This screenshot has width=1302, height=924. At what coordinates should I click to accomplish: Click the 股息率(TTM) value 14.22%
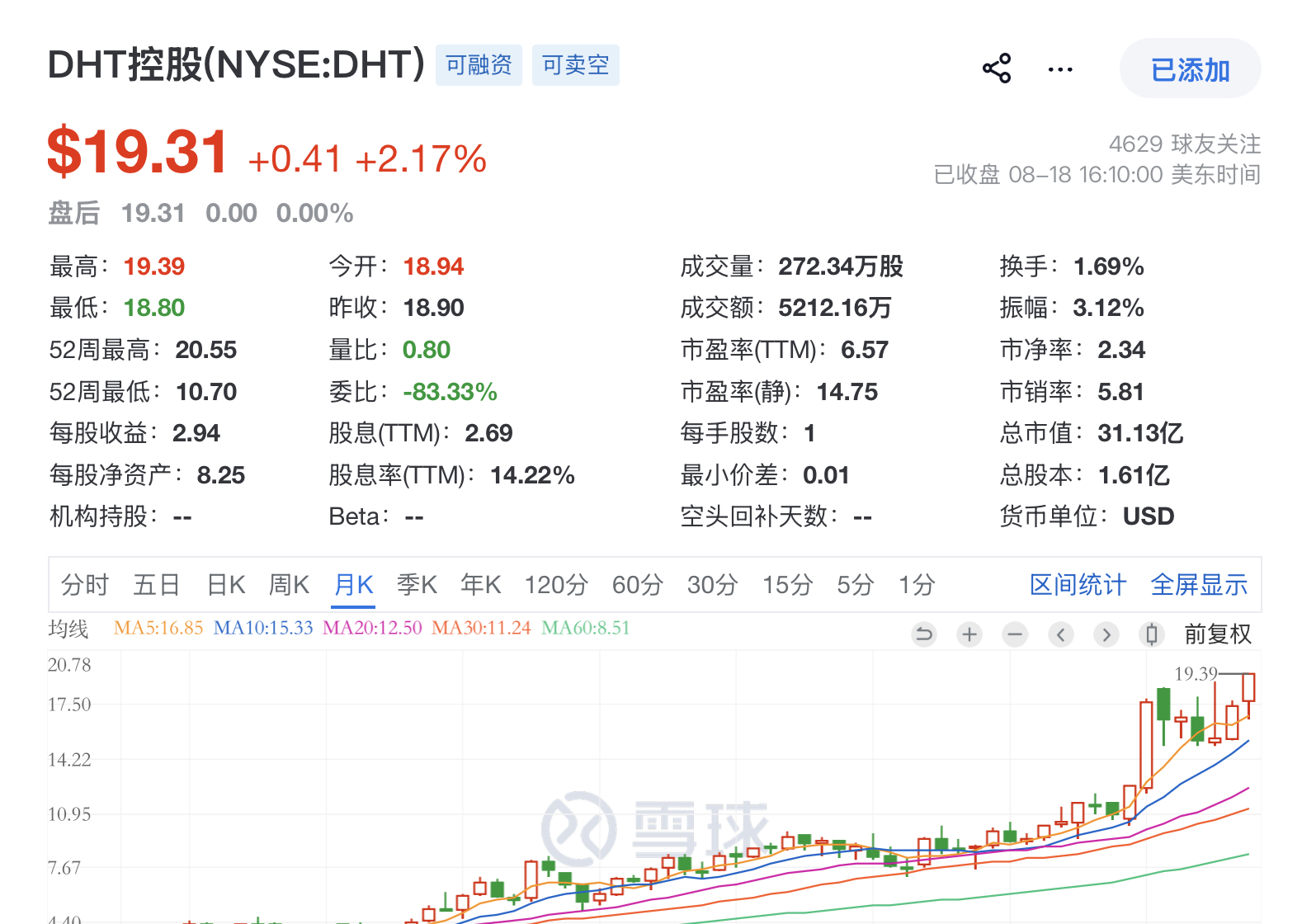532,475
